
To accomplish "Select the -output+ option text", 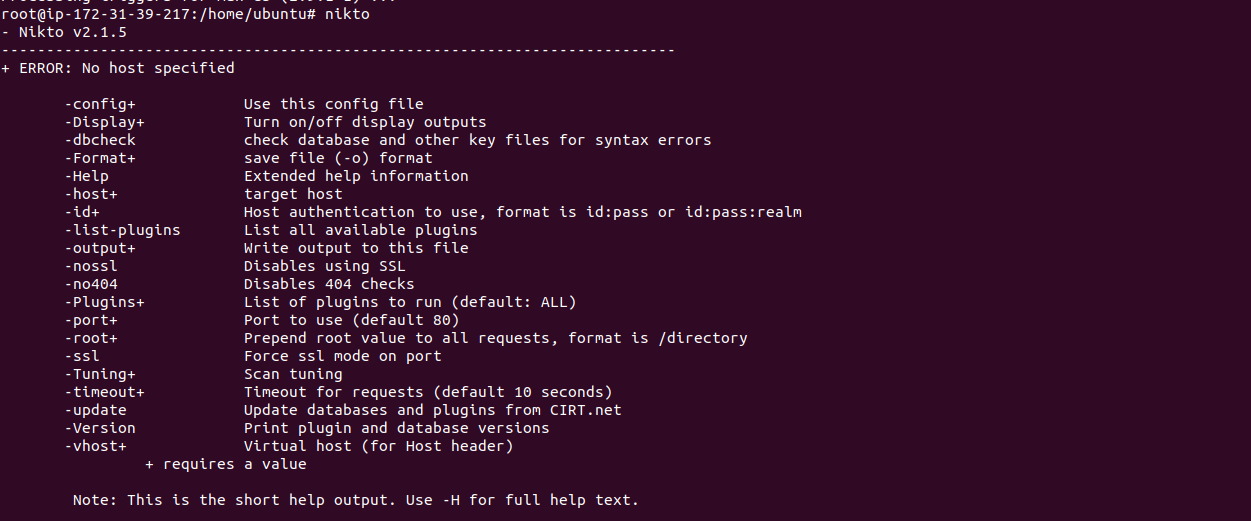I will click(x=100, y=248).
